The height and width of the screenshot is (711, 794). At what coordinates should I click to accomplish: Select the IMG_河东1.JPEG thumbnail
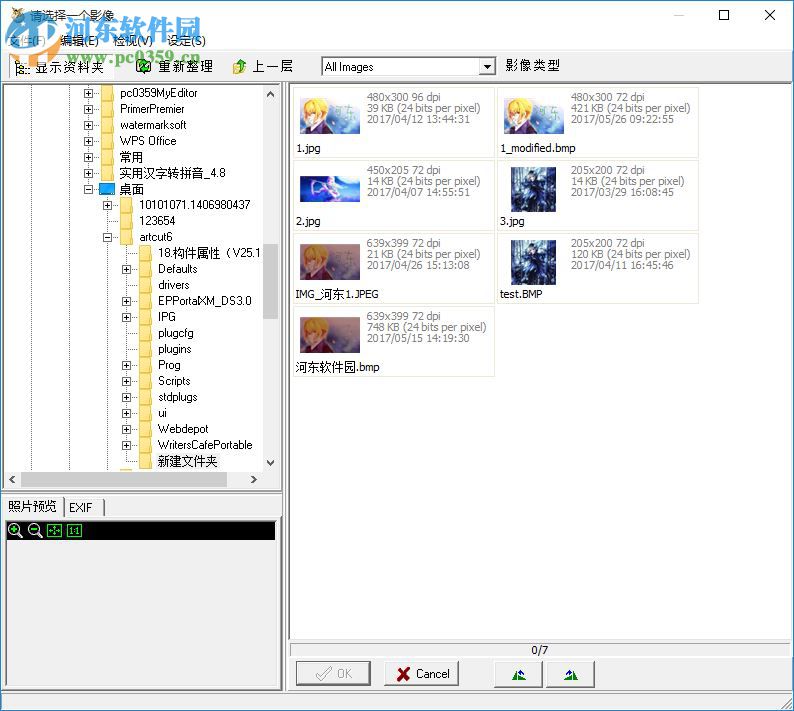click(x=393, y=268)
